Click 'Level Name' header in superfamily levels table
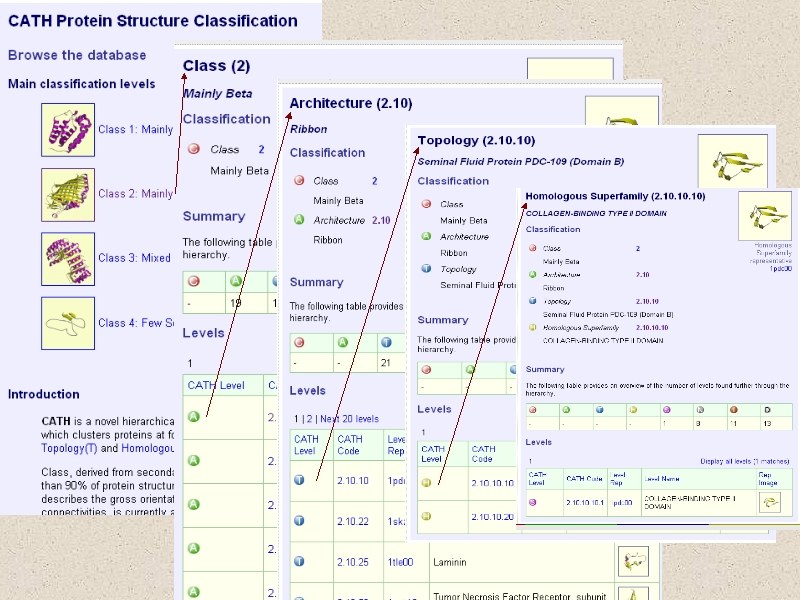Screen dimensions: 800x600 point(662,479)
